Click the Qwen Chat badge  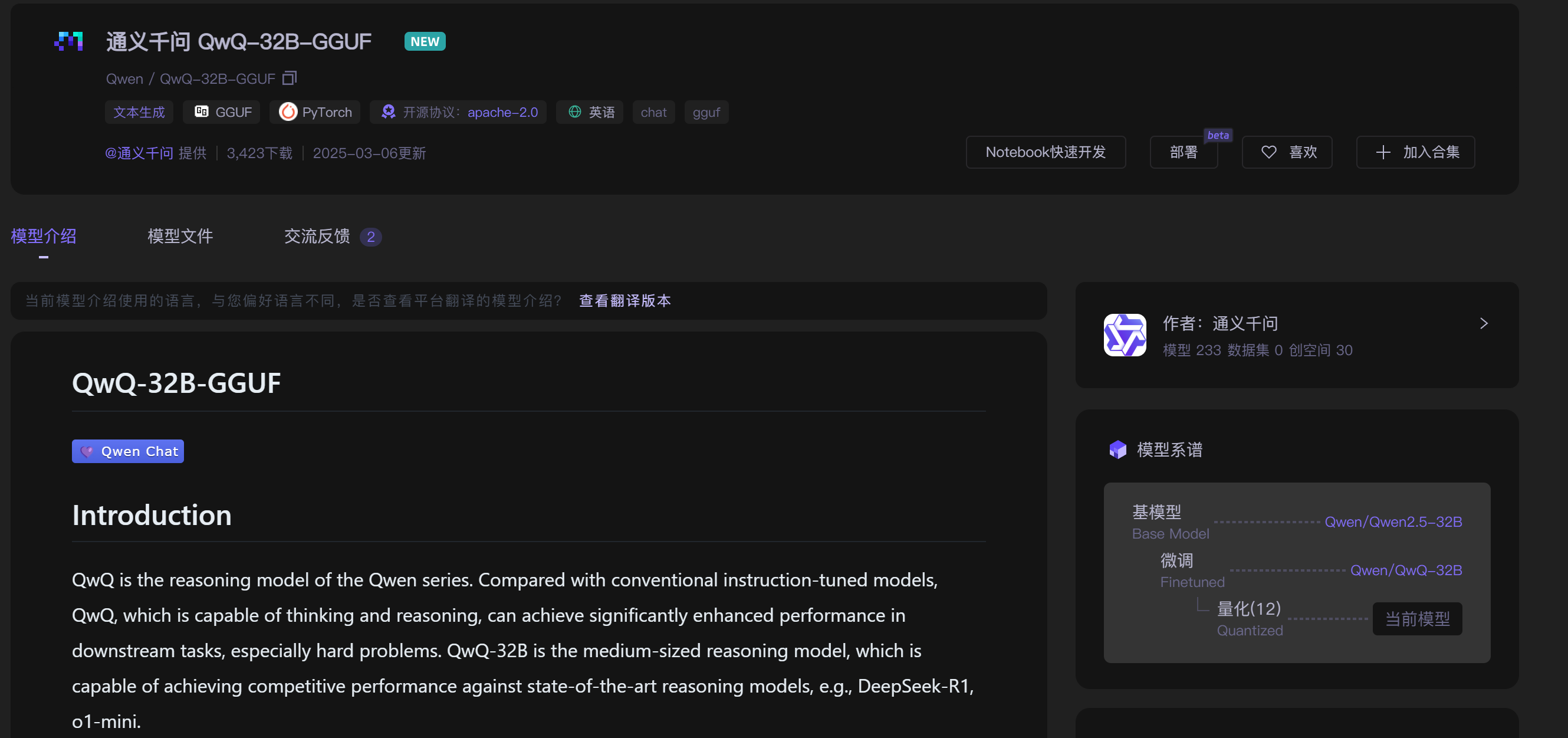click(128, 451)
